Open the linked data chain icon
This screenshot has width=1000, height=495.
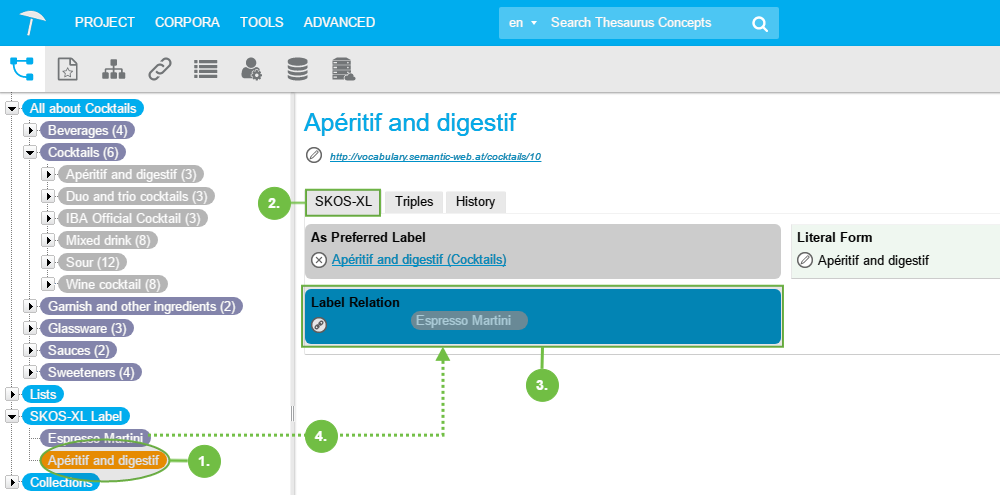[x=160, y=69]
